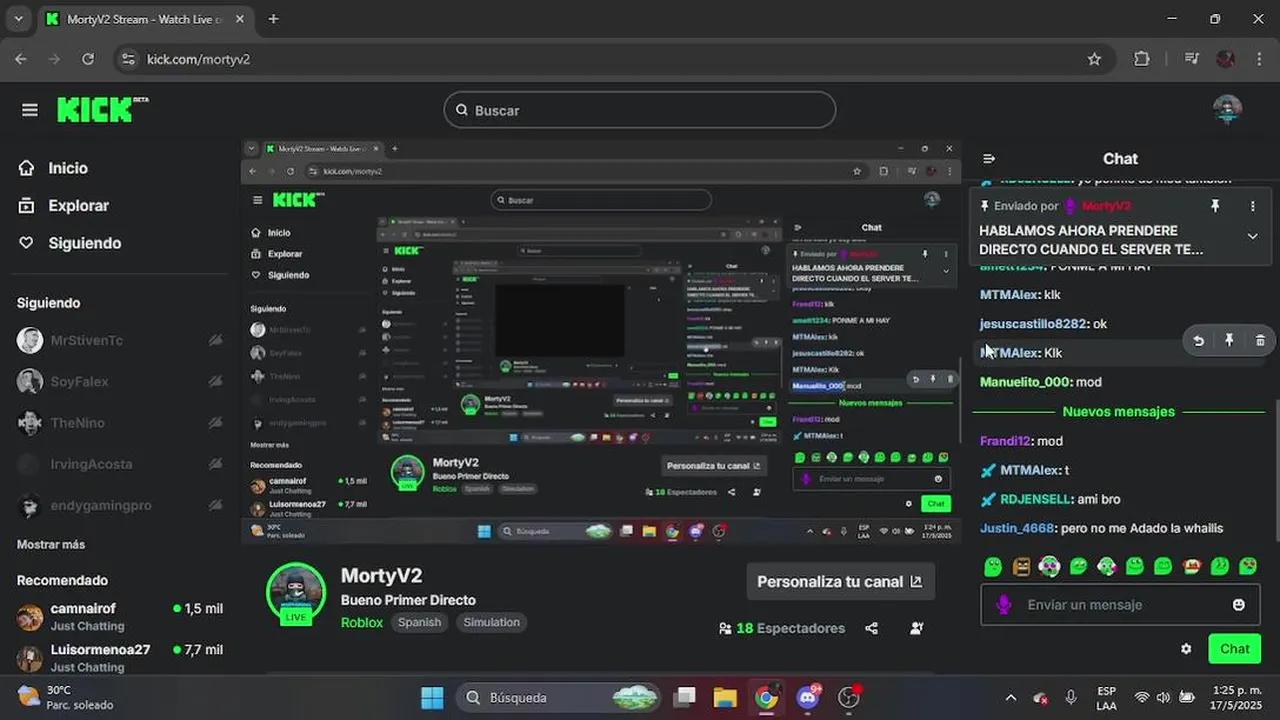
Task: Click the heart-eyes green emote in the emote row
Action: click(x=1248, y=567)
